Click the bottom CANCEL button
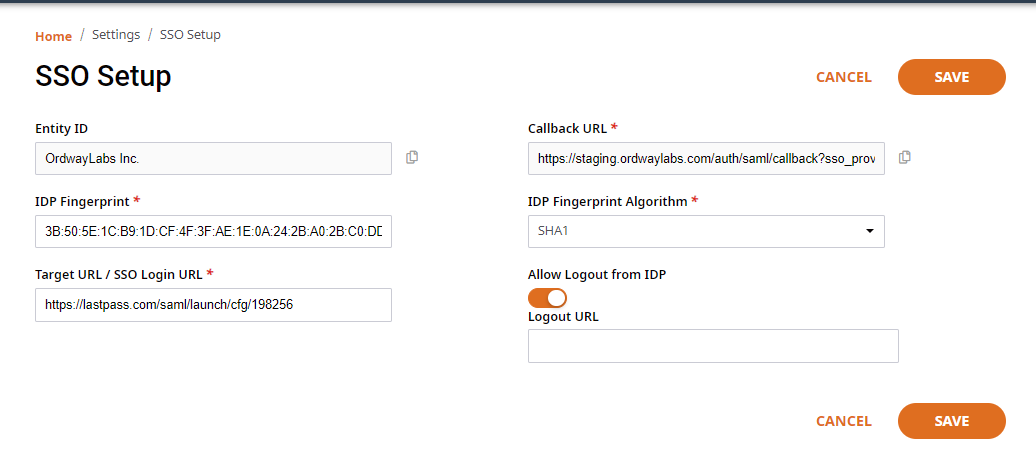1036x467 pixels. pos(844,421)
